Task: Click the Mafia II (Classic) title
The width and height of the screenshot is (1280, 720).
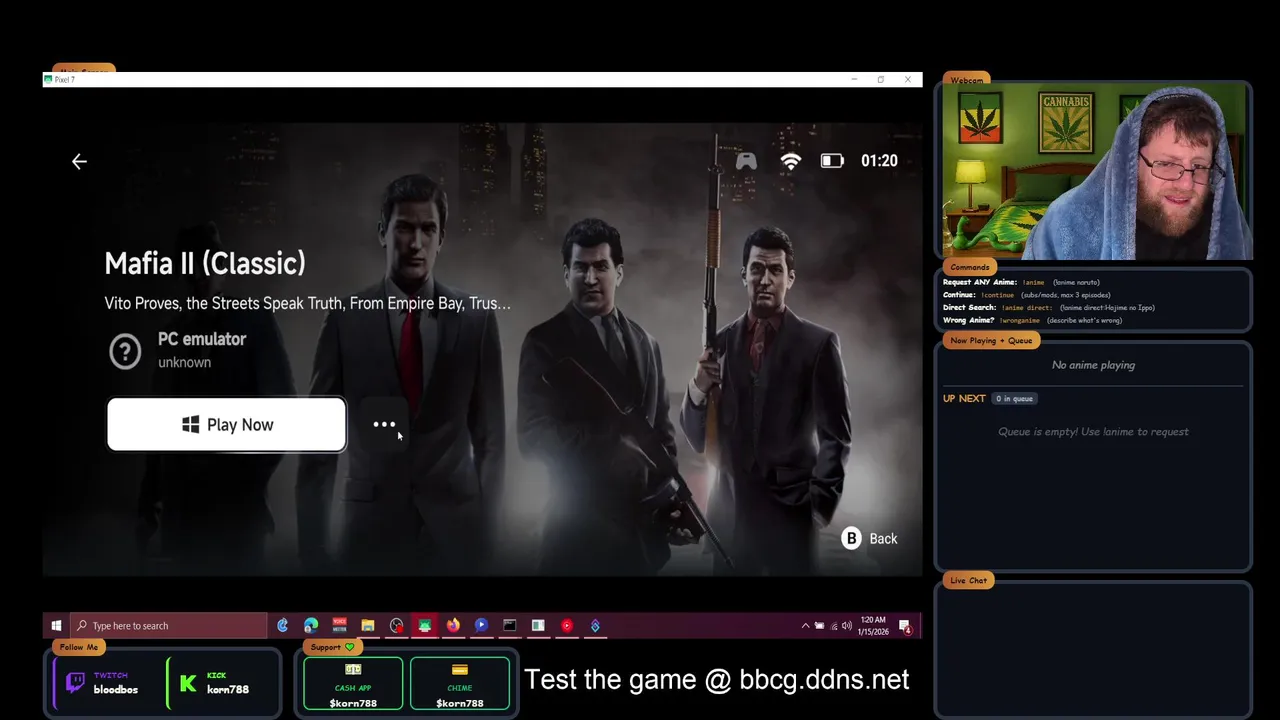Action: (205, 264)
